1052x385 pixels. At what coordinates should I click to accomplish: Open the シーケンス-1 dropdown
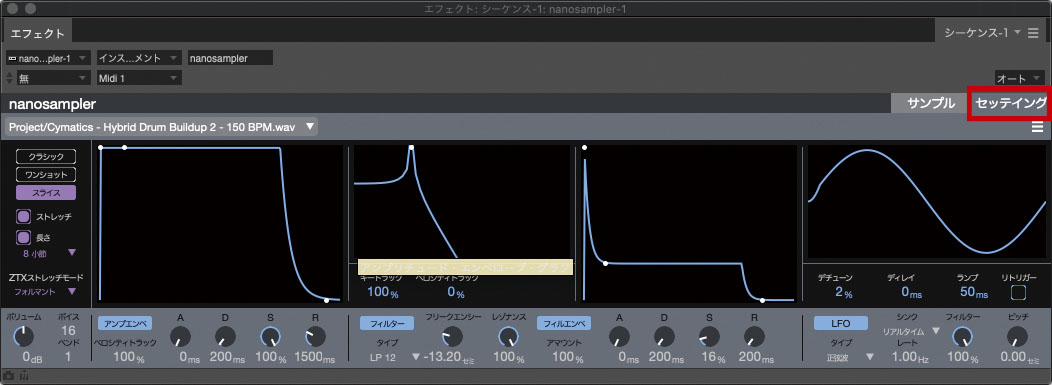tap(982, 32)
